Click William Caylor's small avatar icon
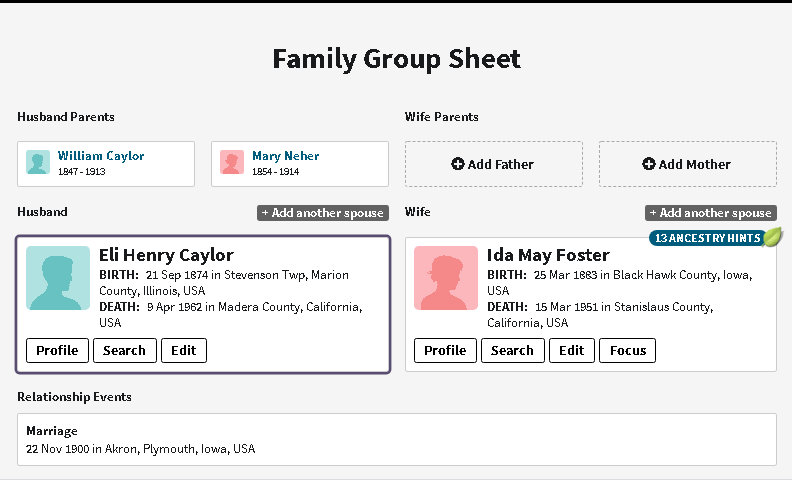Viewport: 792px width, 485px height. tap(38, 163)
